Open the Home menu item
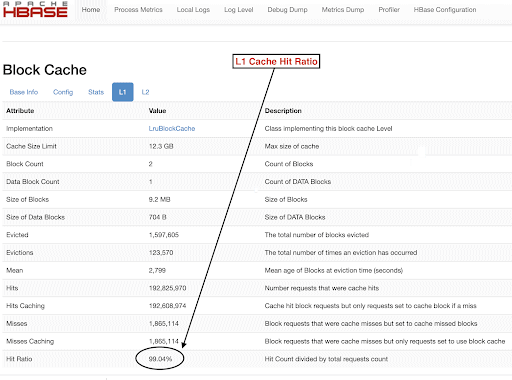The width and height of the screenshot is (512, 380). (x=91, y=10)
